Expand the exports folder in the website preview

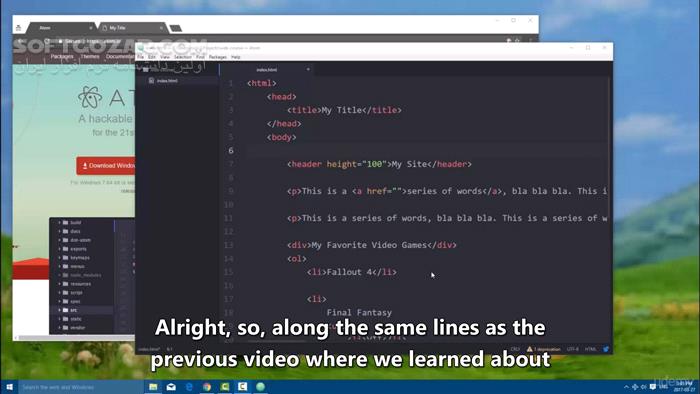(x=59, y=249)
